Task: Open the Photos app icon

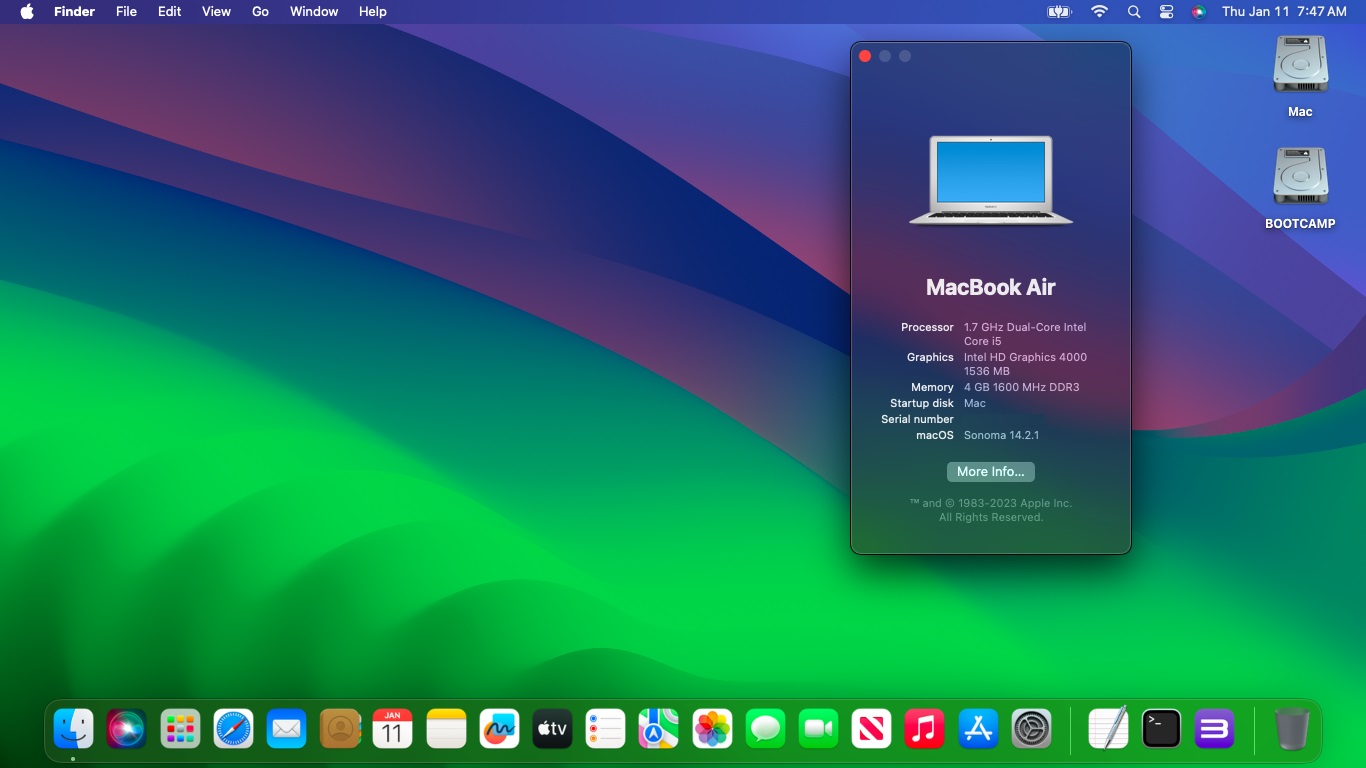Action: point(712,729)
